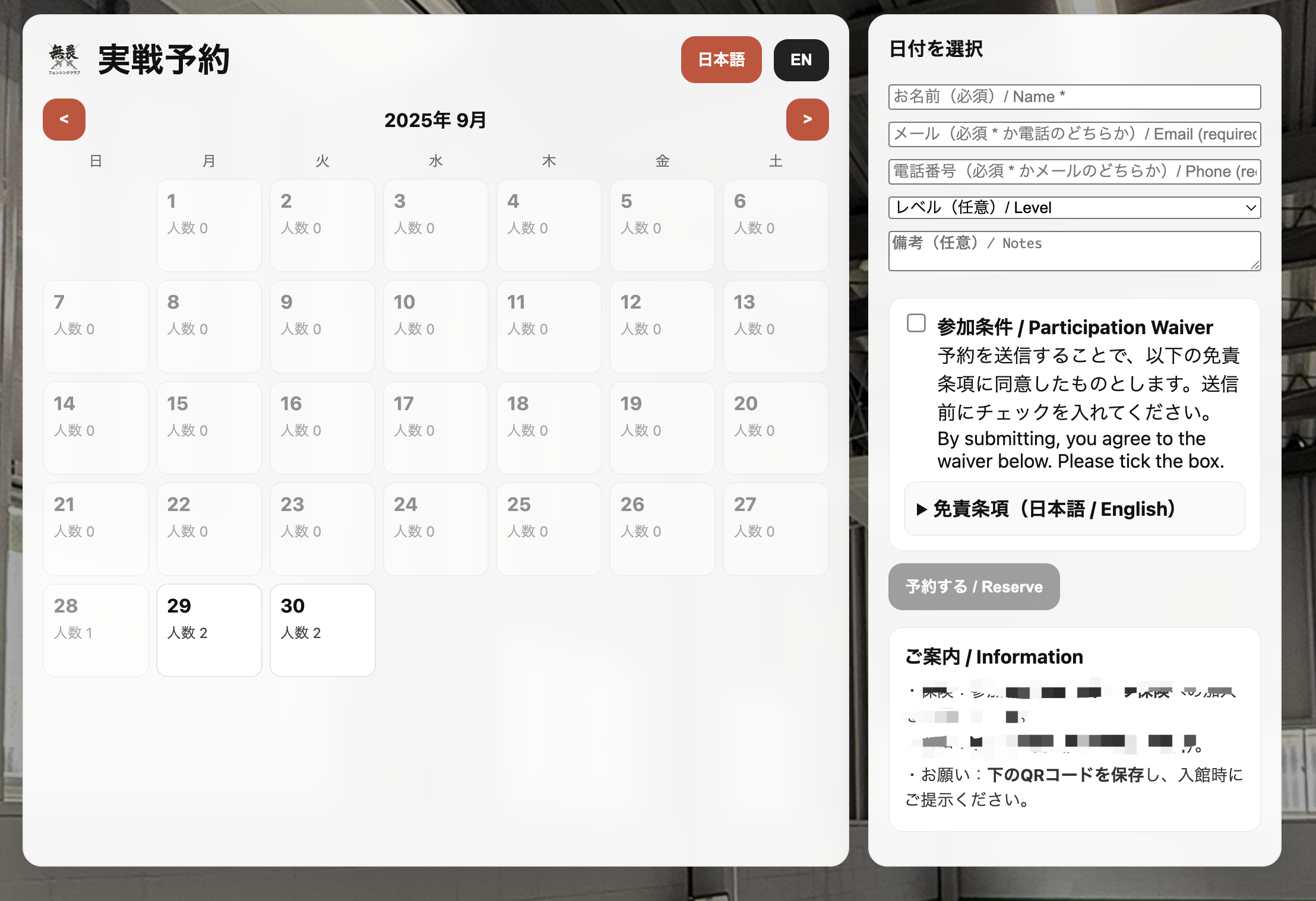Image resolution: width=1316 pixels, height=901 pixels.
Task: Switch language to EN
Action: [x=801, y=60]
